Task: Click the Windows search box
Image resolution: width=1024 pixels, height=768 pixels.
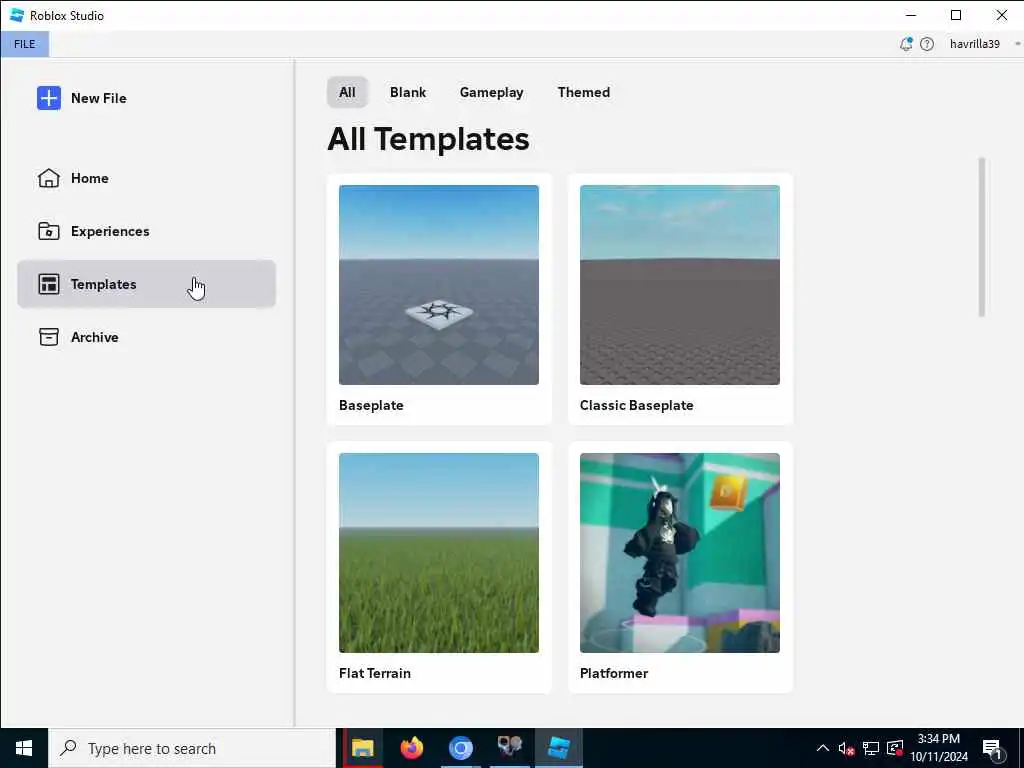Action: pos(192,748)
